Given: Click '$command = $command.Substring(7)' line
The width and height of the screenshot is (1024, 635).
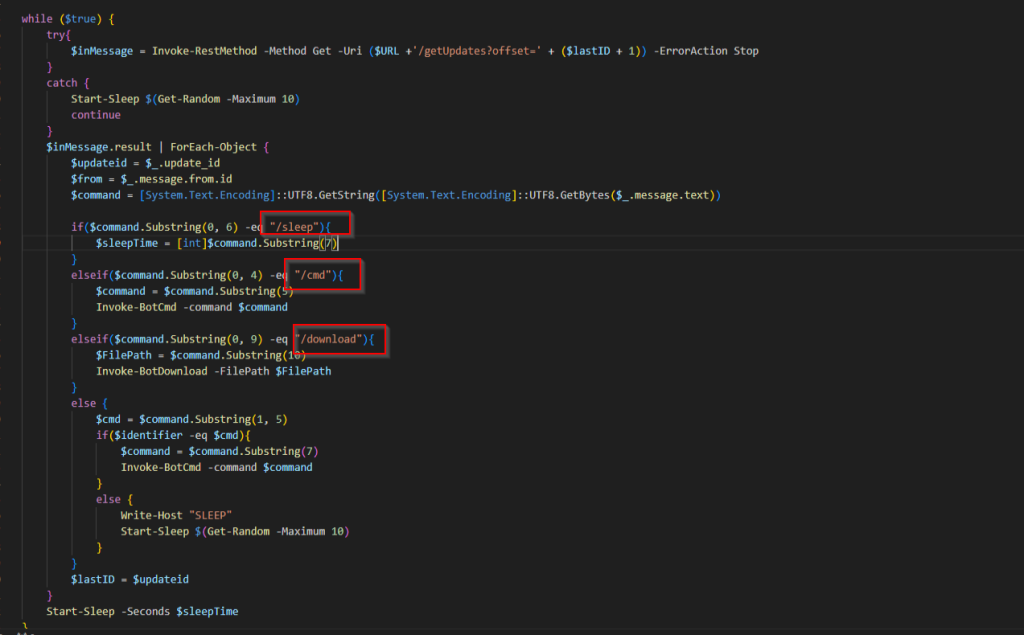Looking at the screenshot, I should (x=219, y=451).
